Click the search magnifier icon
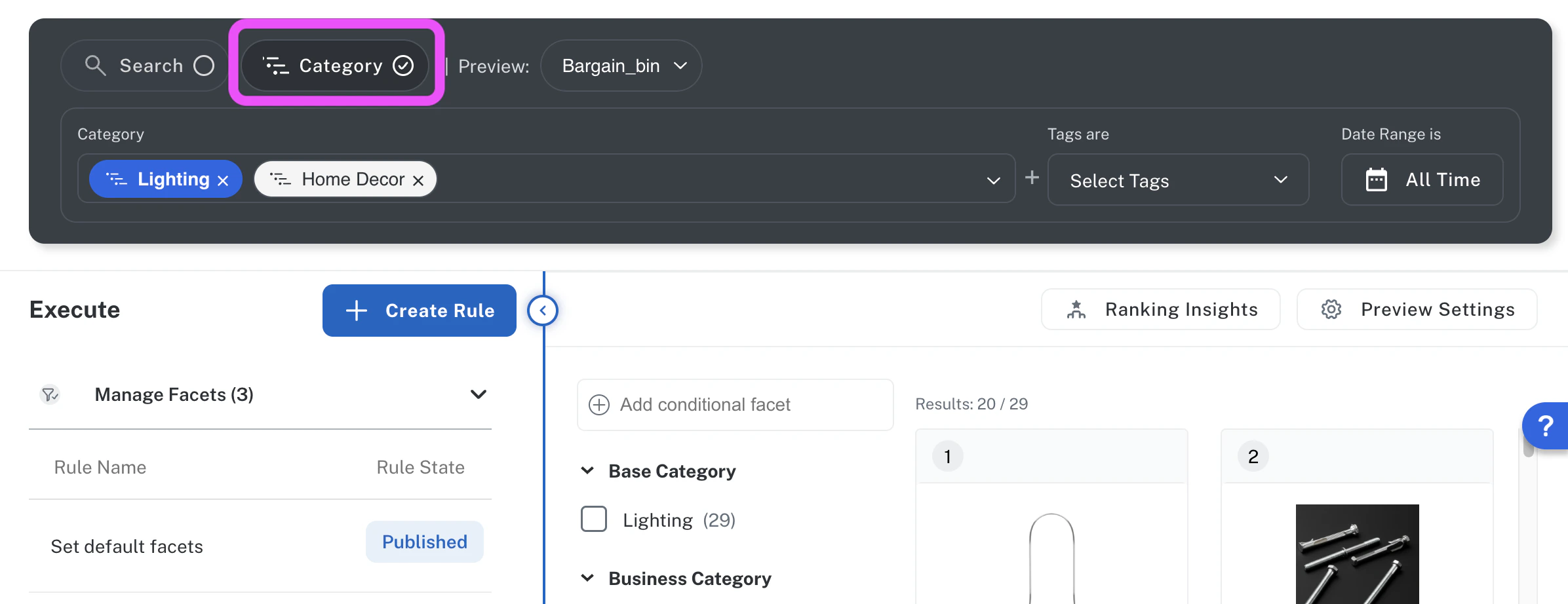1568x604 pixels. click(x=96, y=66)
